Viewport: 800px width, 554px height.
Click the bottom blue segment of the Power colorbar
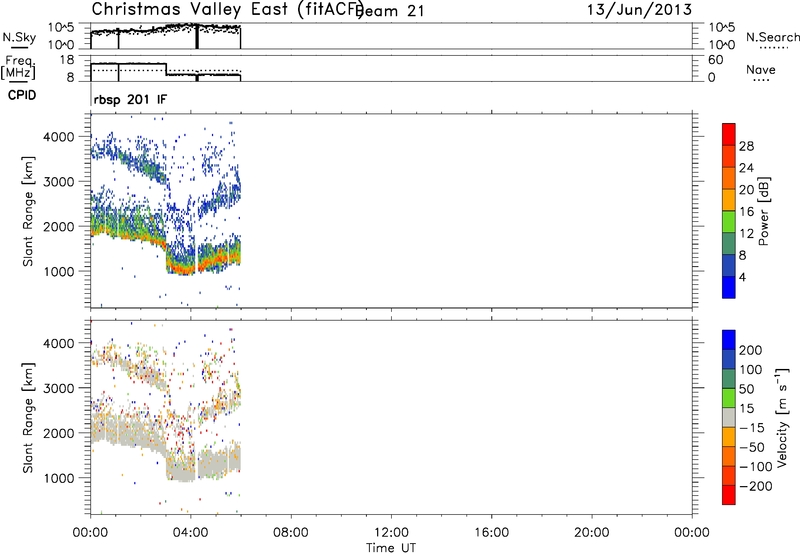(729, 287)
